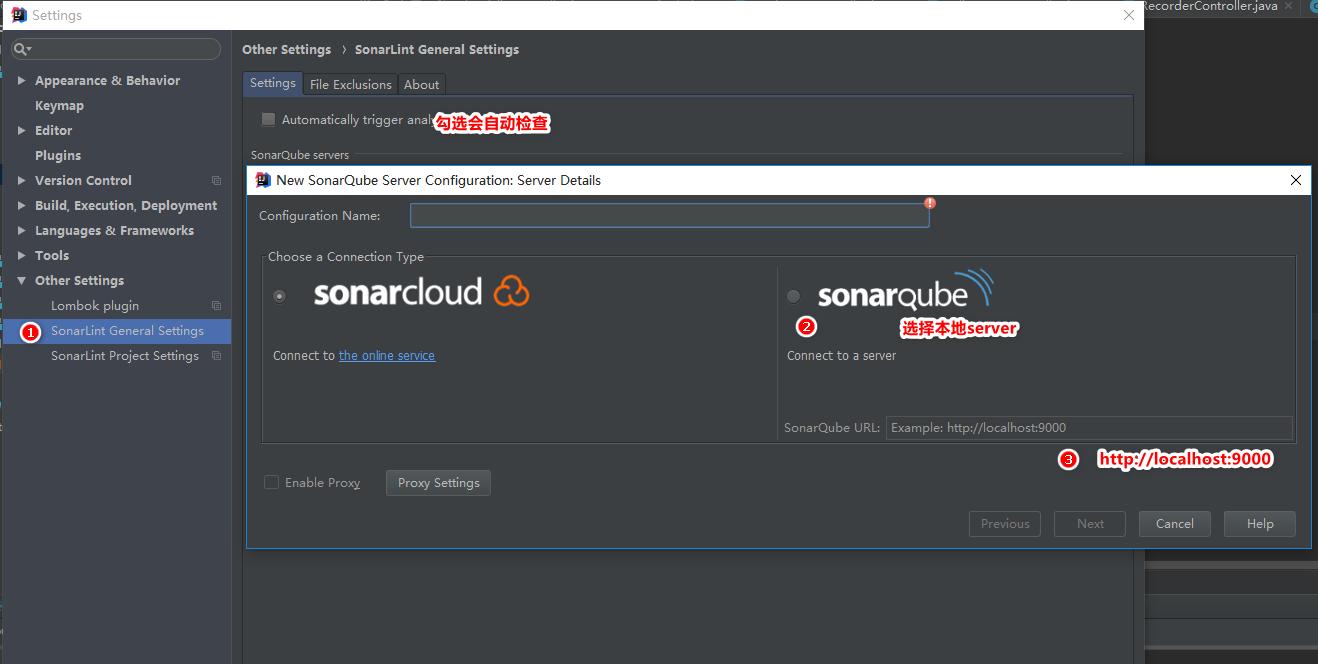Click the Proxy Settings button
This screenshot has width=1318, height=664.
[438, 483]
